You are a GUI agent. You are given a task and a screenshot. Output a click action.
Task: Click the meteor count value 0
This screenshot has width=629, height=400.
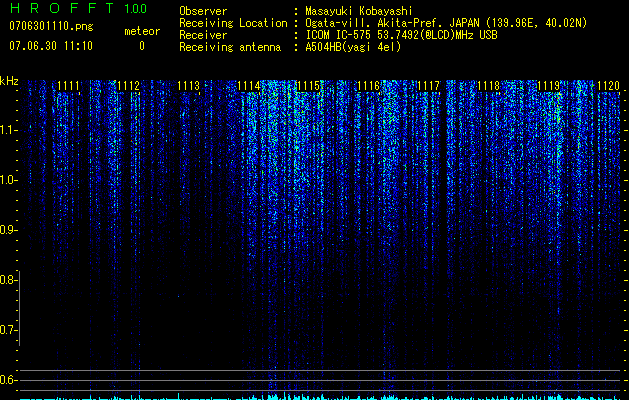pos(142,46)
